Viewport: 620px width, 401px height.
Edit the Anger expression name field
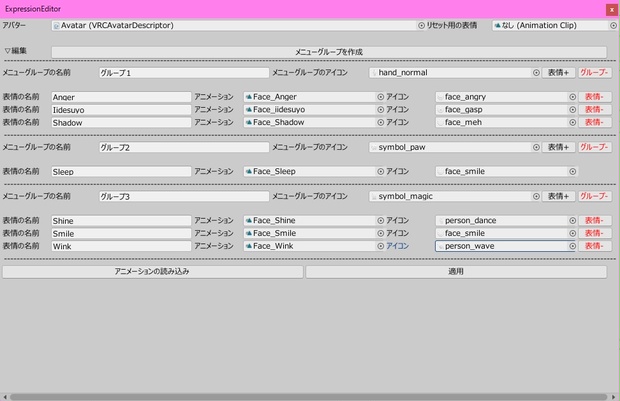(121, 97)
